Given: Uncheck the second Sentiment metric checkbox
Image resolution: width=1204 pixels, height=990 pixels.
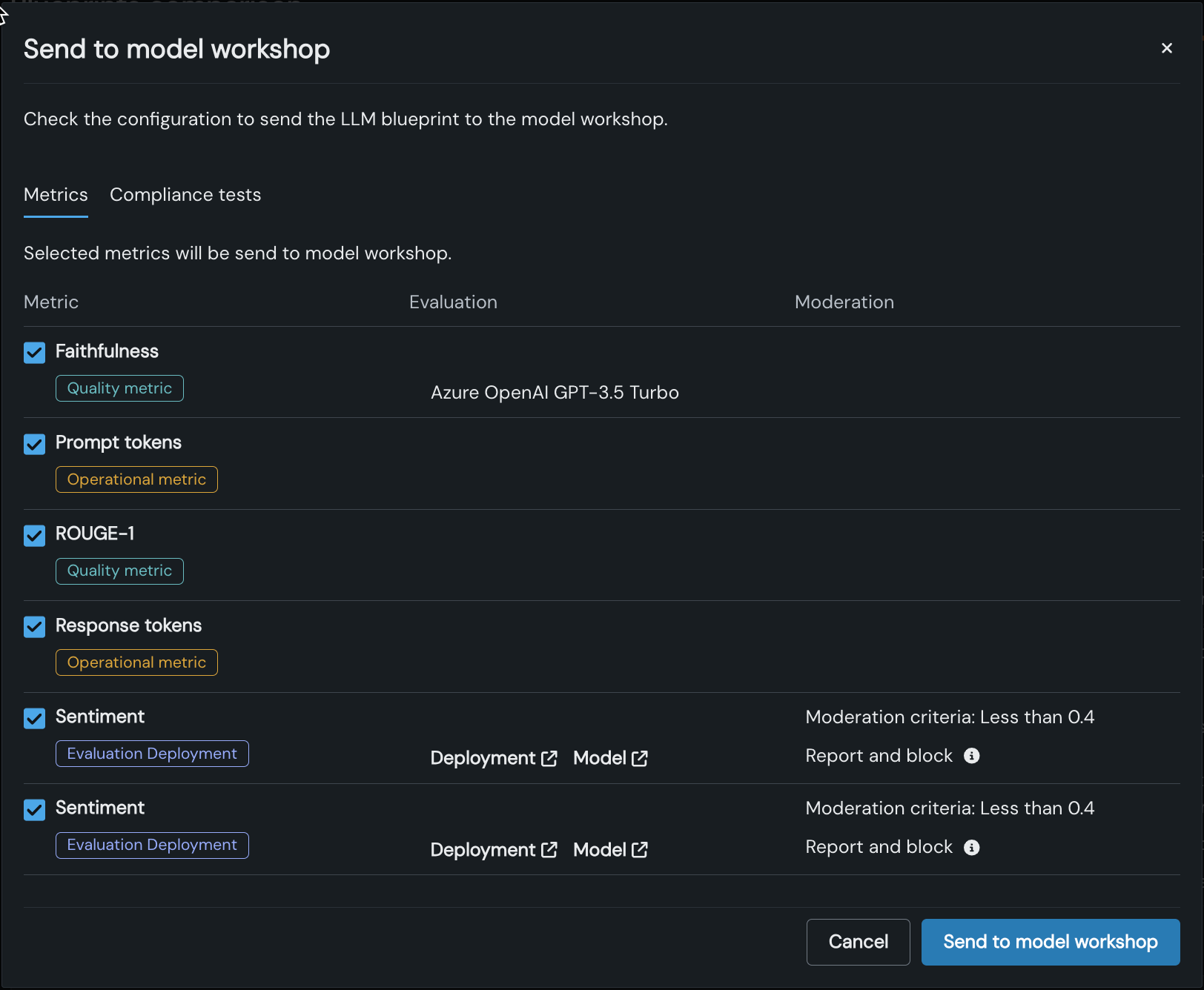Looking at the screenshot, I should pyautogui.click(x=35, y=809).
